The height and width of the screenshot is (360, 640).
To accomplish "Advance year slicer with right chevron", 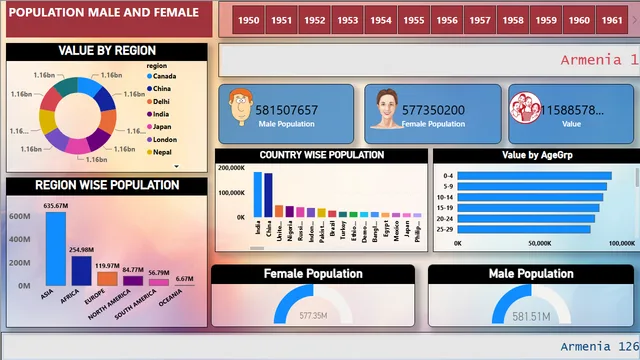I will click(x=635, y=20).
